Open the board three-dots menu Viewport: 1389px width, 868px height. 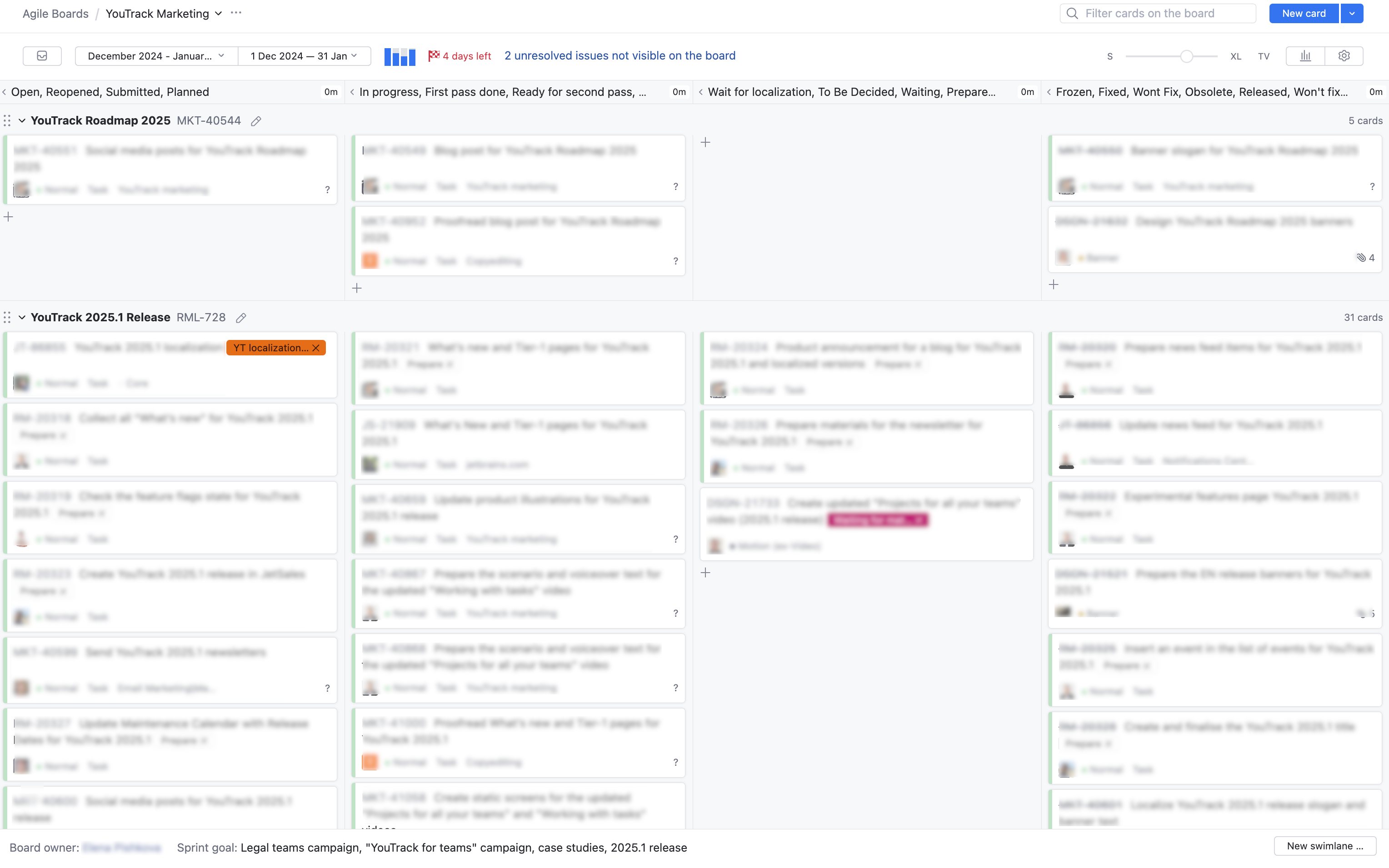236,13
